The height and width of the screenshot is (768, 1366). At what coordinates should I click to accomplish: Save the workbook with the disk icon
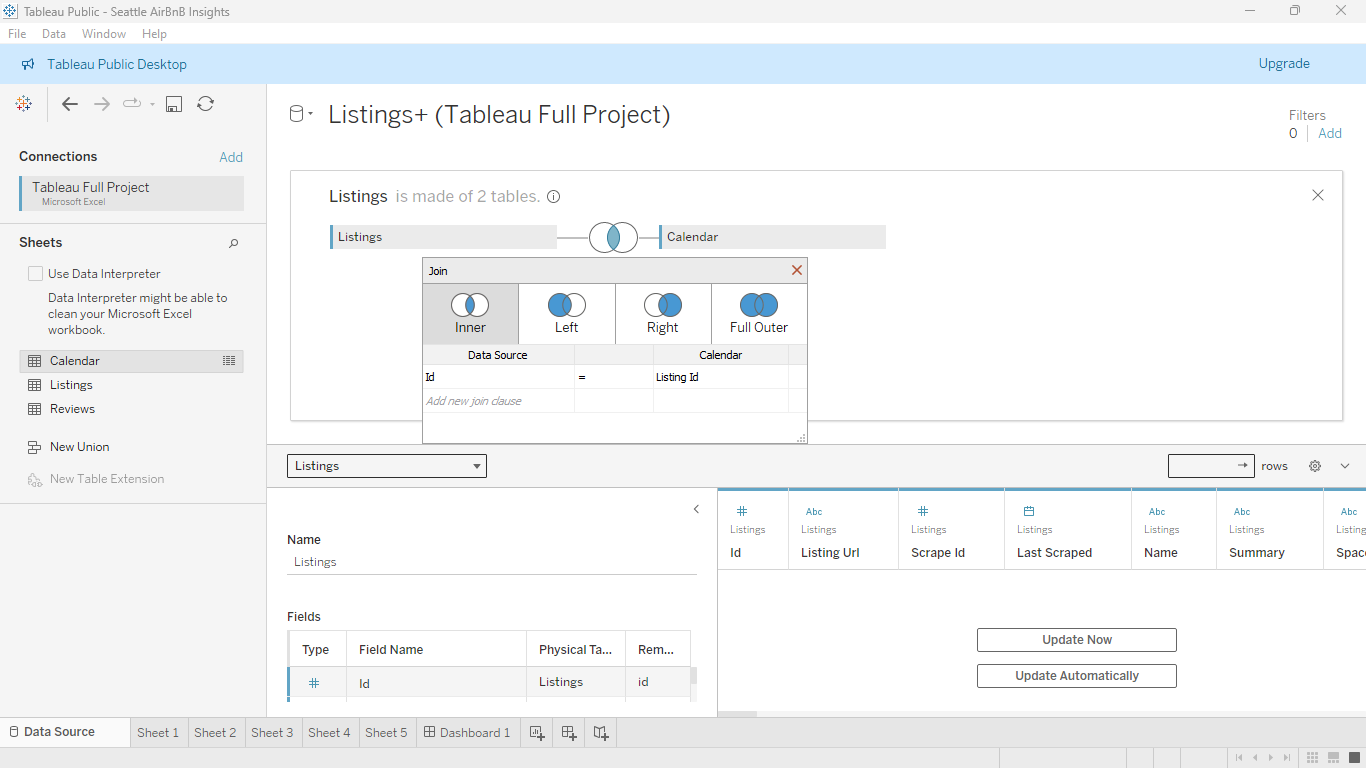174,104
